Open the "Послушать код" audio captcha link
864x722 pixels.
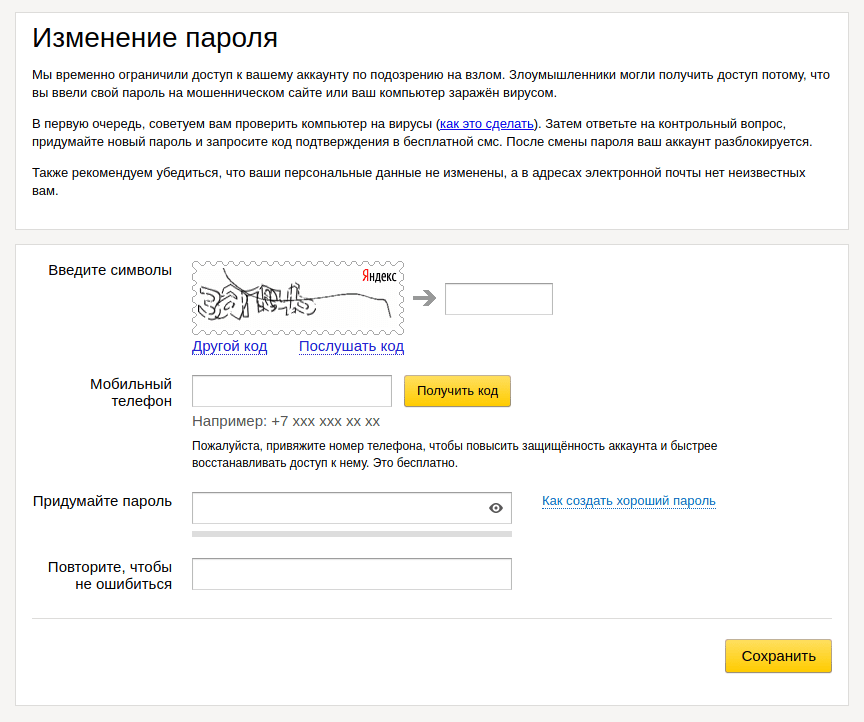tap(351, 347)
